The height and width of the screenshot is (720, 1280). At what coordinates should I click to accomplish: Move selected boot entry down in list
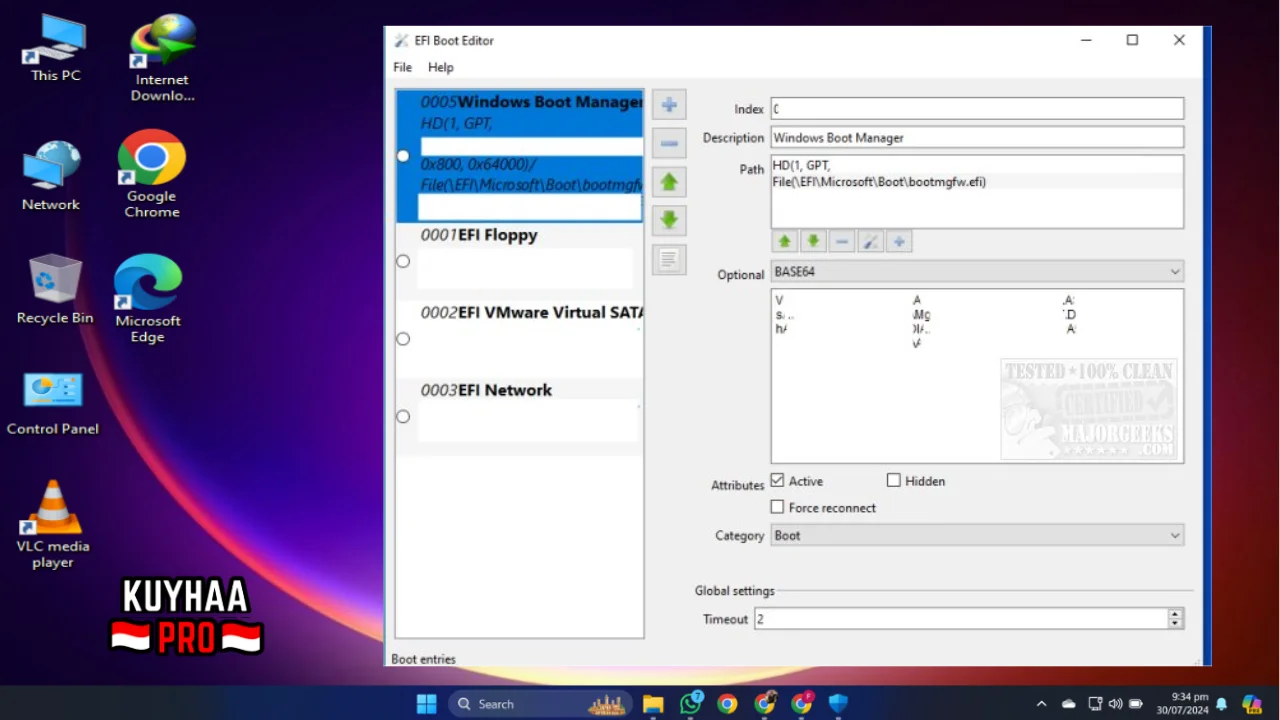669,220
